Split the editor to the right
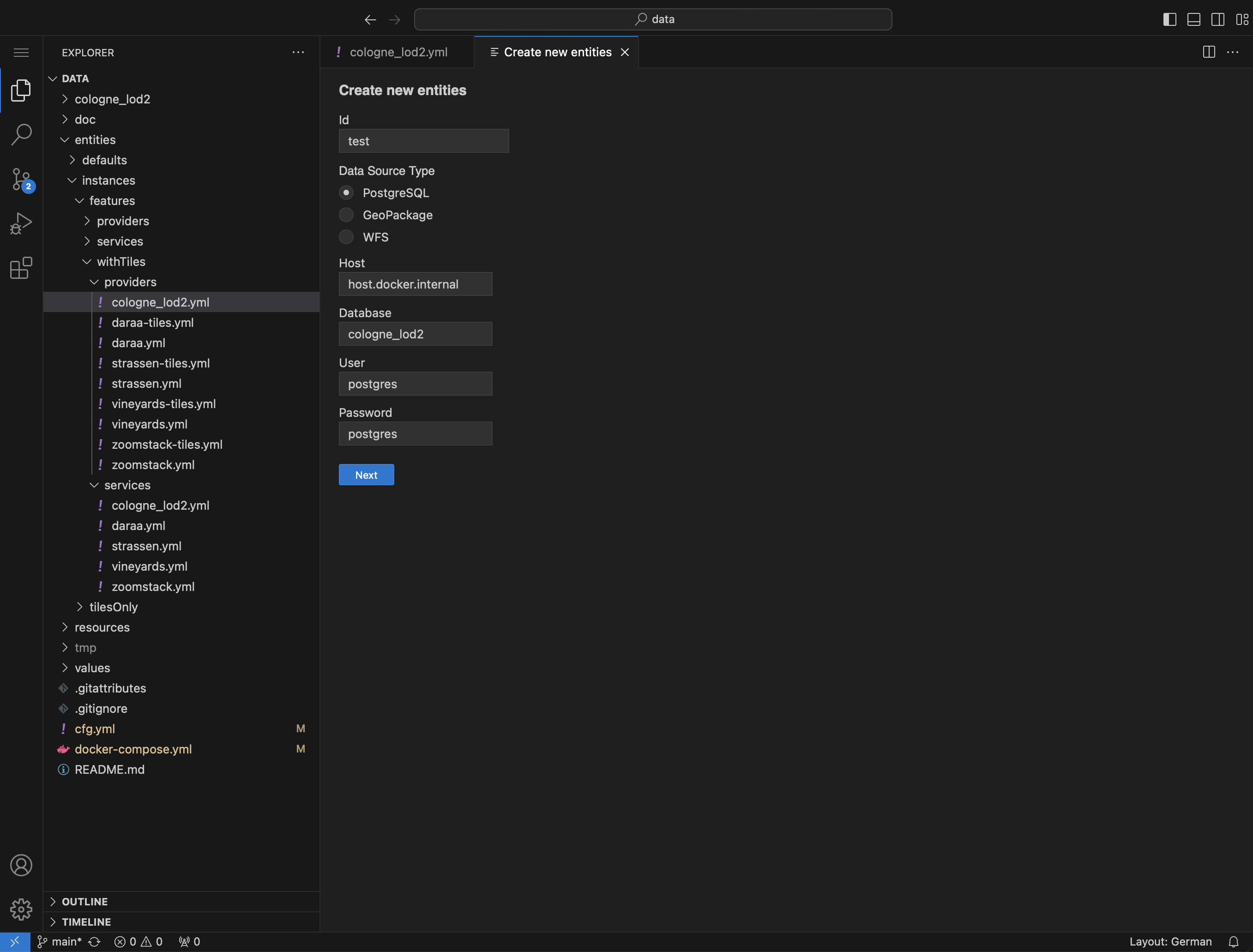 click(x=1208, y=52)
